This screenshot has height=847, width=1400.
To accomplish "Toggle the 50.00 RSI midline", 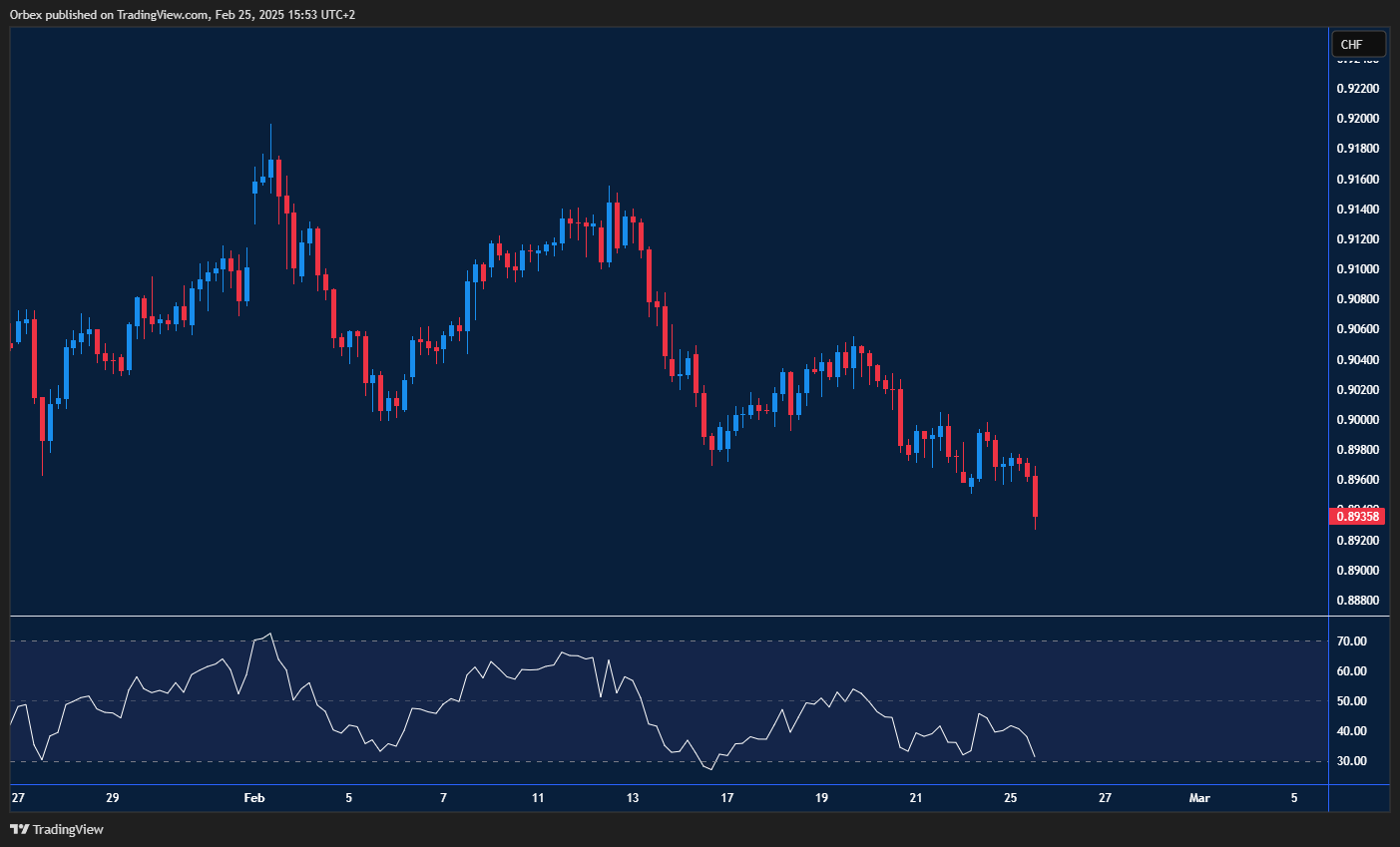I will 699,701.
